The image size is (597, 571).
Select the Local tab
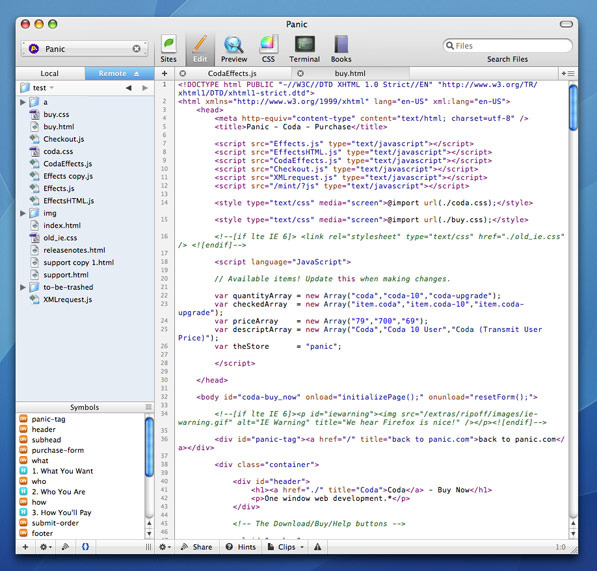[50, 73]
